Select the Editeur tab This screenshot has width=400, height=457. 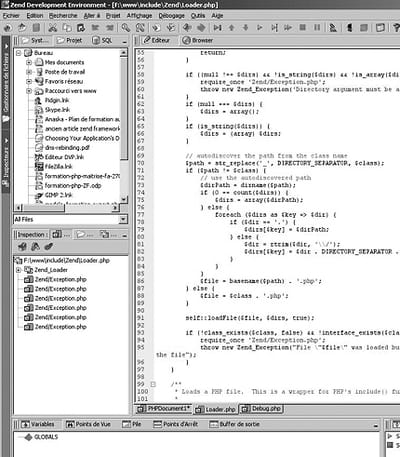pos(157,40)
